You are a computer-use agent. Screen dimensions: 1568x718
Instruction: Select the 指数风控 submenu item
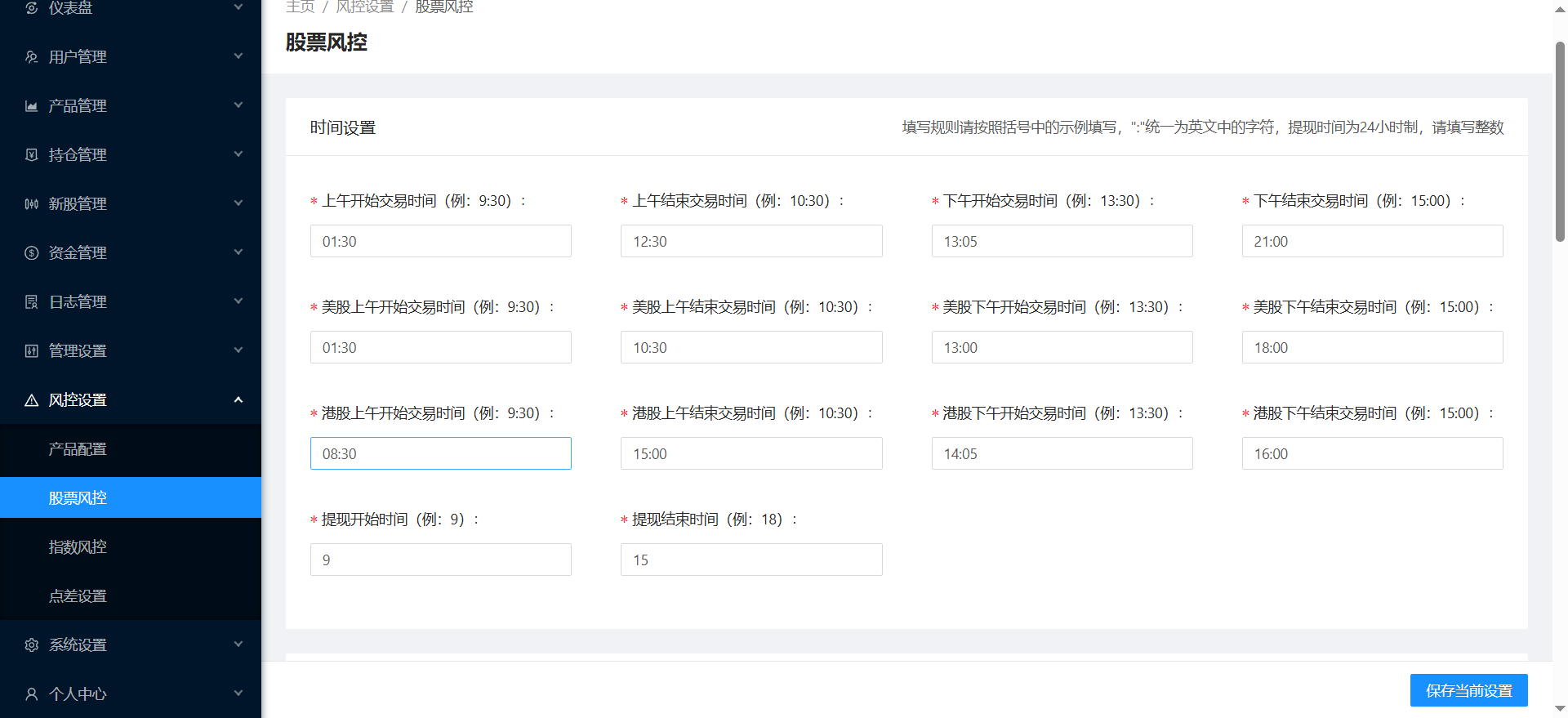point(78,546)
